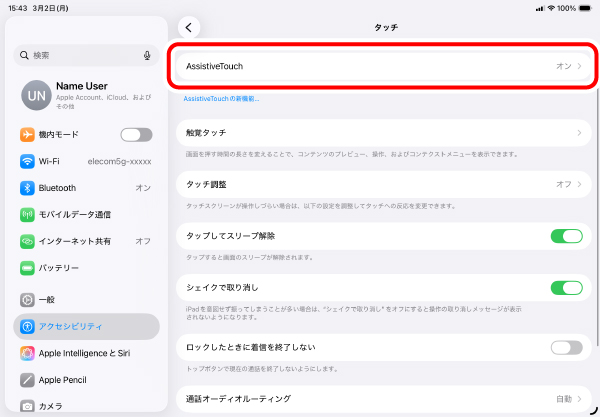
Task: Open the AssistiveTouch row chevron
Action: coord(580,66)
